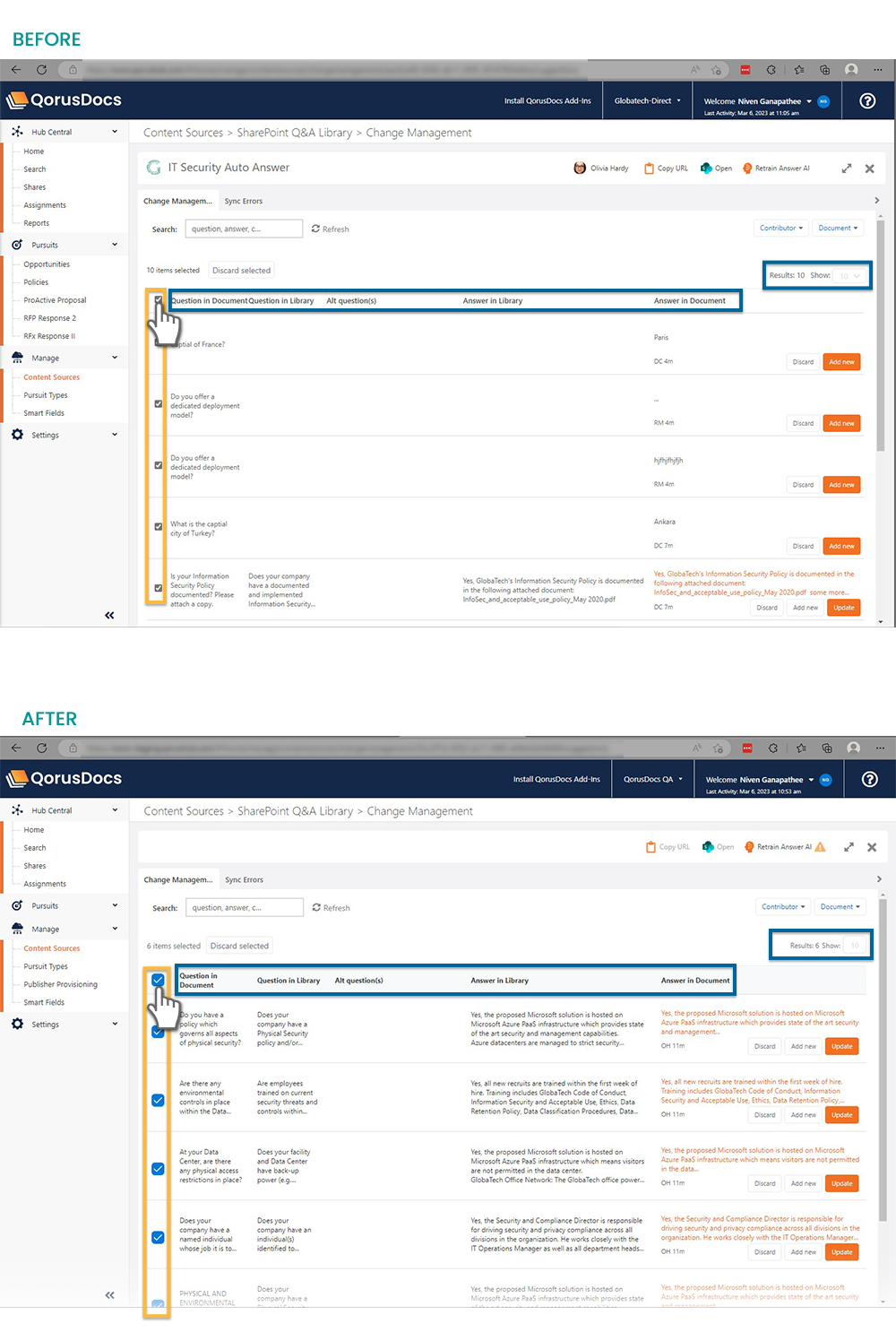This screenshot has height=1332, width=896.
Task: Toggle select-all checkbox in the BEFORE table header
Action: [x=159, y=300]
